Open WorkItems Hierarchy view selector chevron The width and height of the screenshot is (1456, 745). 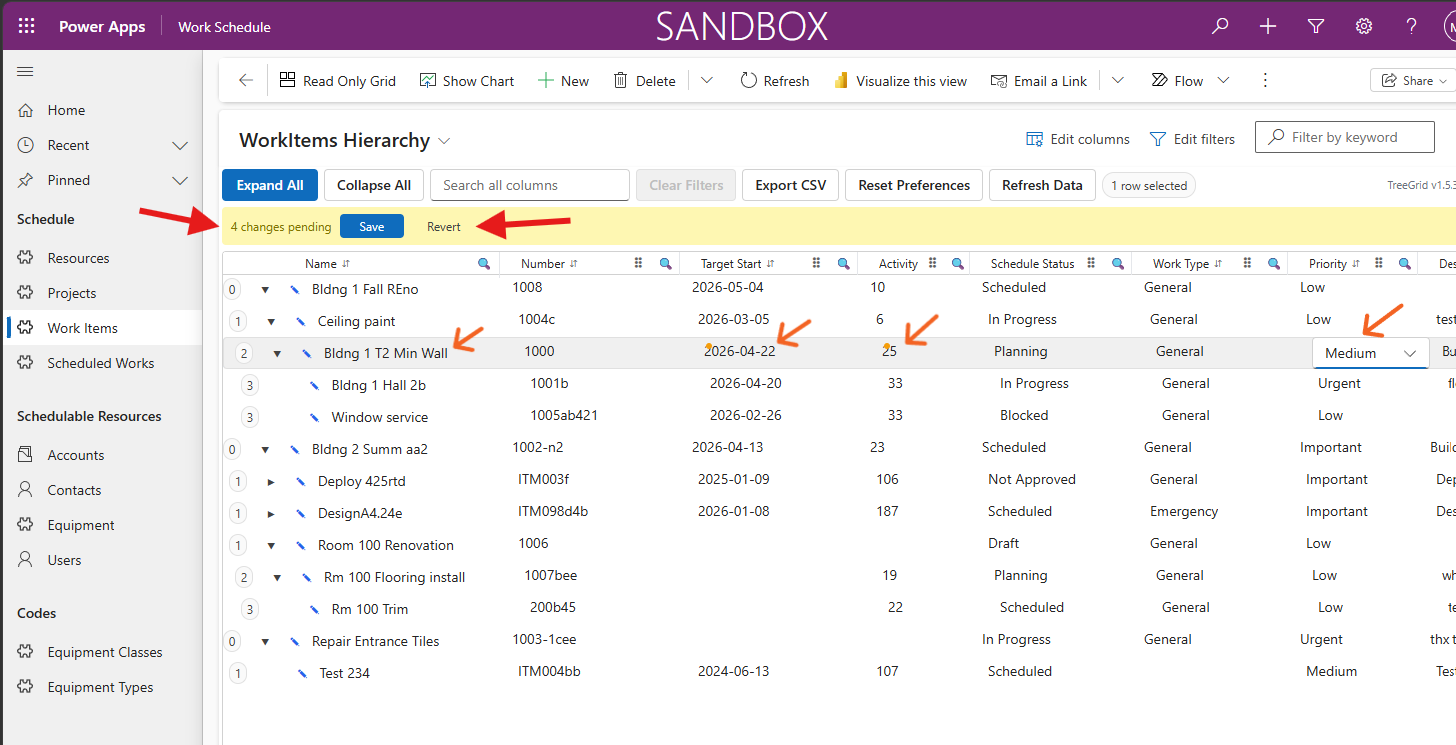coord(445,141)
